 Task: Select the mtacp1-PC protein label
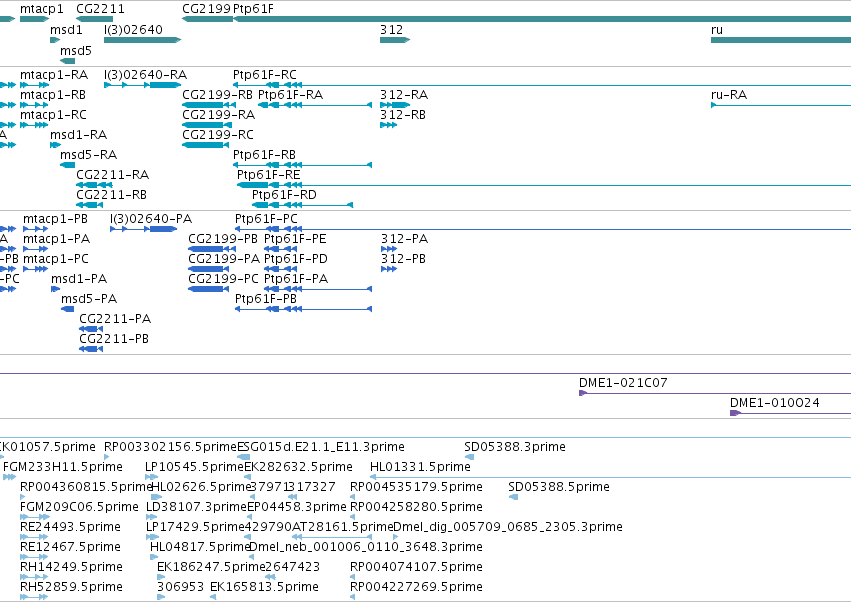point(55,259)
